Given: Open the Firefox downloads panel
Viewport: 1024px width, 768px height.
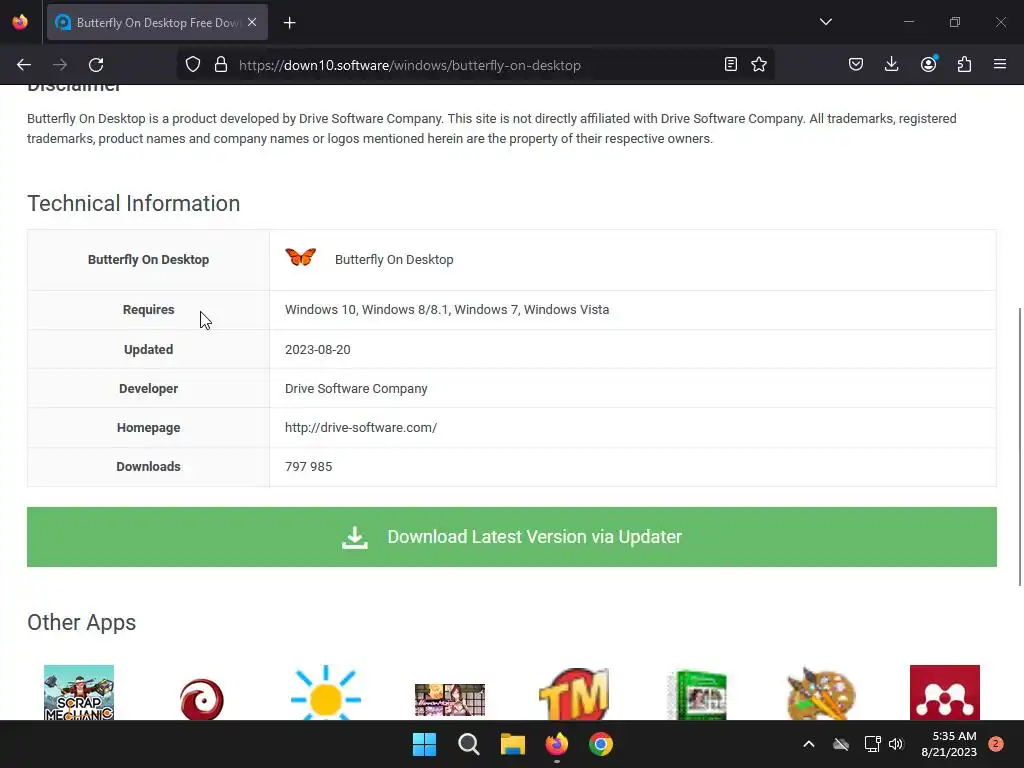Looking at the screenshot, I should [x=891, y=64].
